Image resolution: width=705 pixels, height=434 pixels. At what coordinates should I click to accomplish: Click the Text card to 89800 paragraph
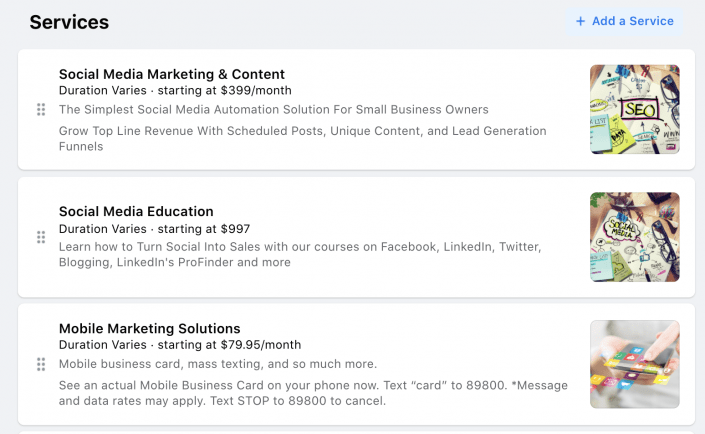(313, 393)
